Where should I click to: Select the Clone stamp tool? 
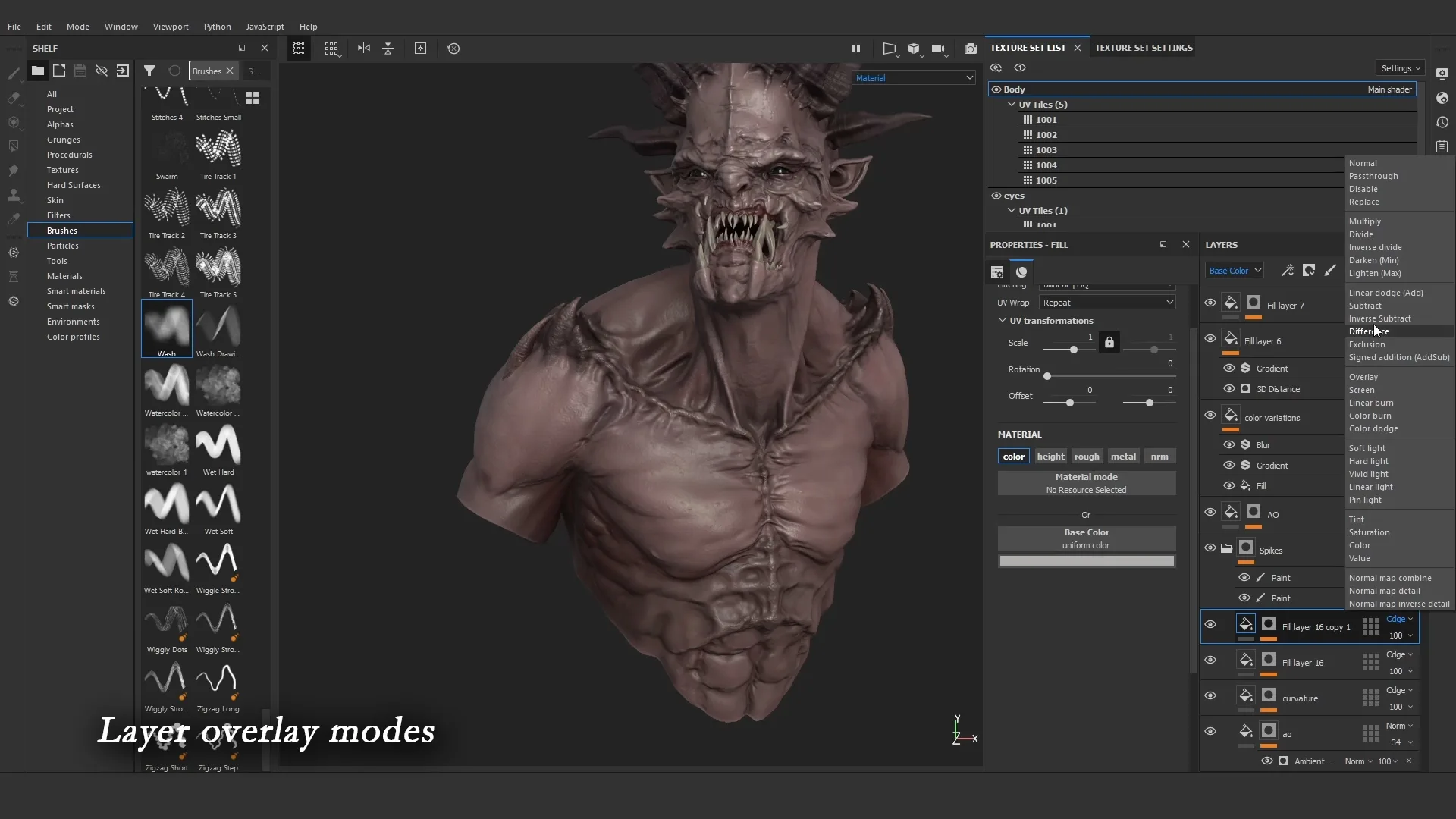click(13, 193)
